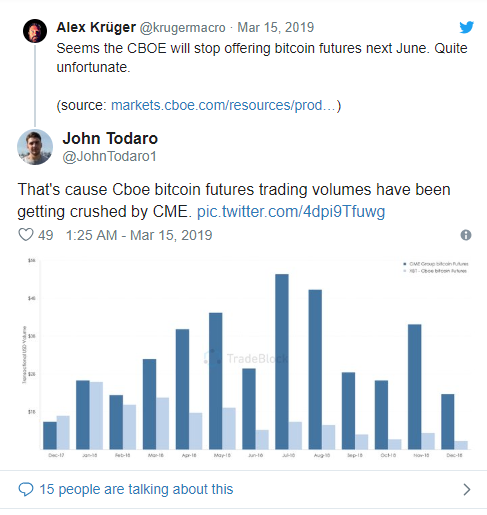Open the 1:25 AM - Mar 15, 2019 timestamp

139,235
